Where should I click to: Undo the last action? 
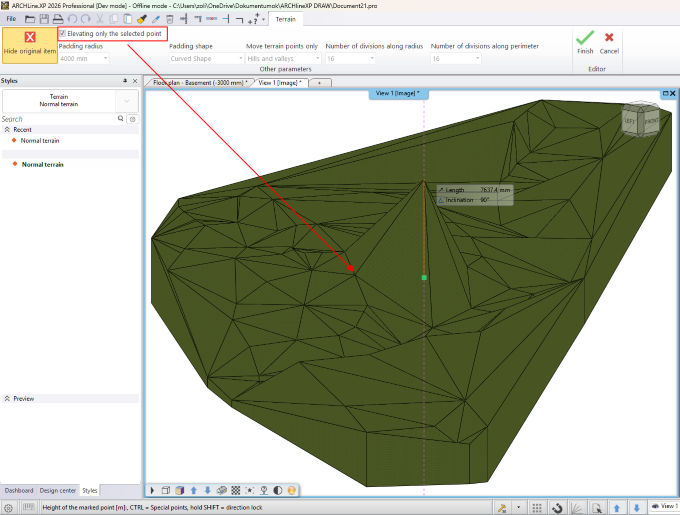[72, 19]
